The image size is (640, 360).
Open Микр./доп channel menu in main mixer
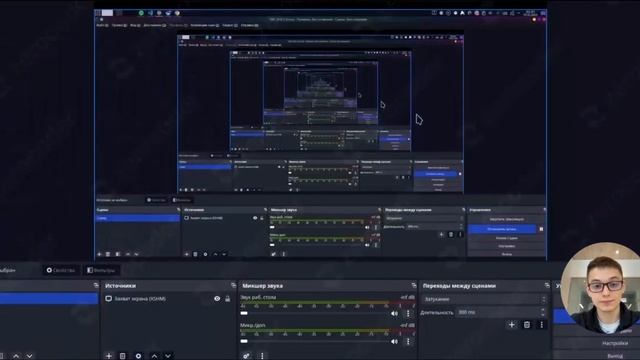tap(408, 342)
